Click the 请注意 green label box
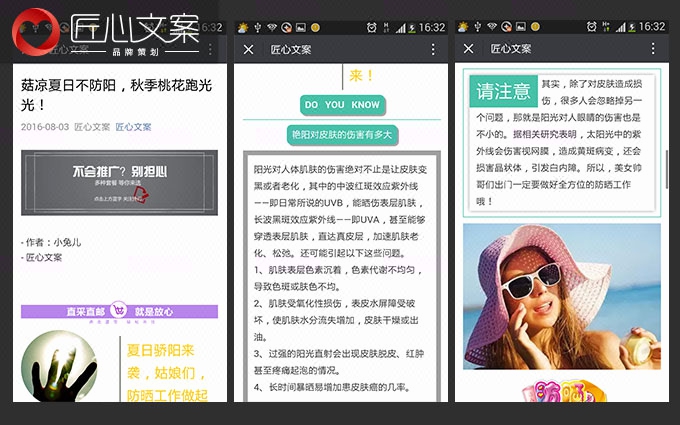The width and height of the screenshot is (680, 425). (x=503, y=92)
